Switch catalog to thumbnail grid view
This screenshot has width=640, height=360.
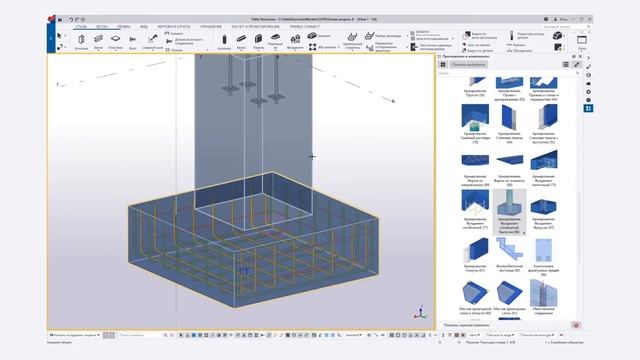click(443, 64)
